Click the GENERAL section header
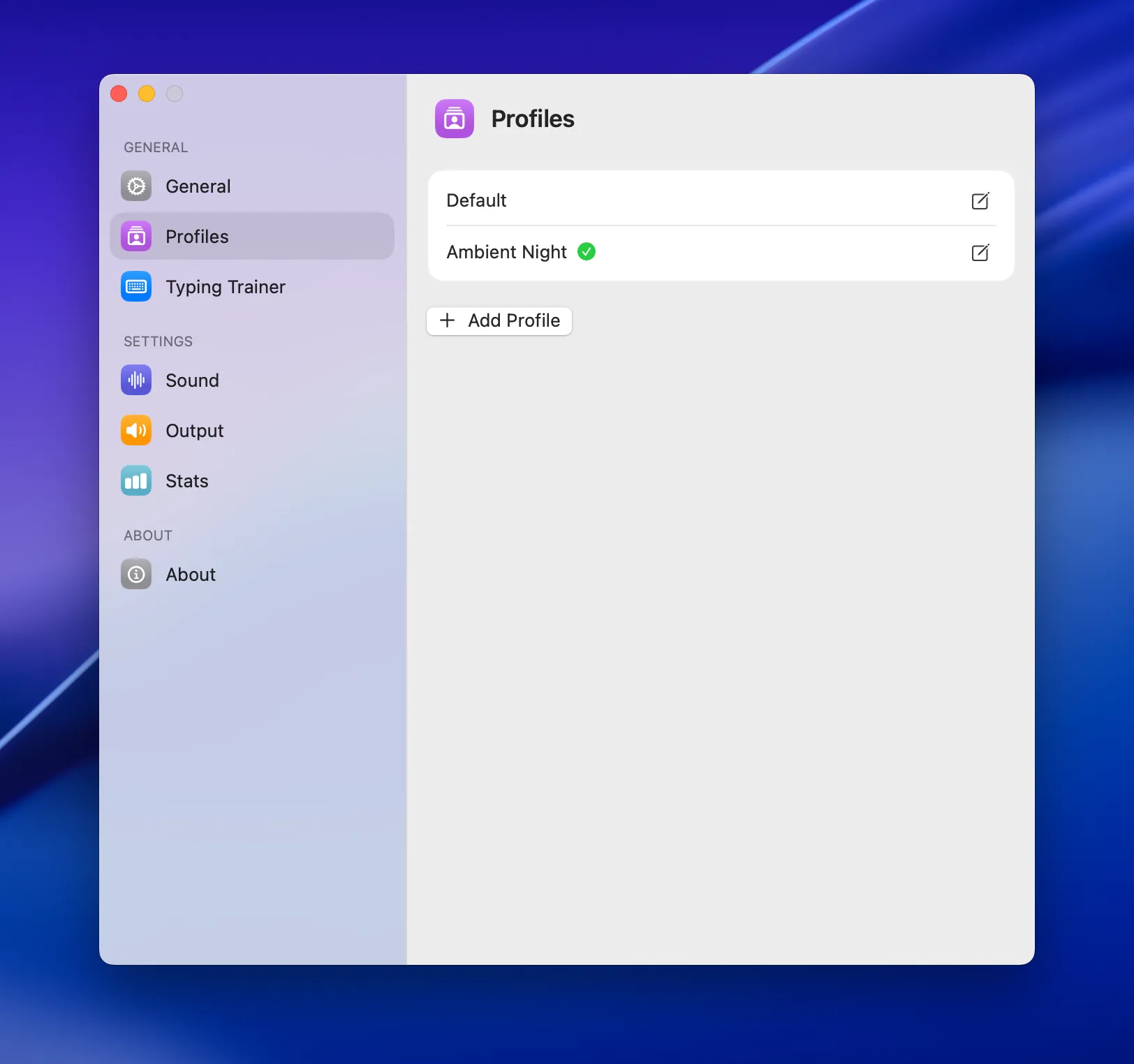Image resolution: width=1134 pixels, height=1064 pixels. [156, 147]
